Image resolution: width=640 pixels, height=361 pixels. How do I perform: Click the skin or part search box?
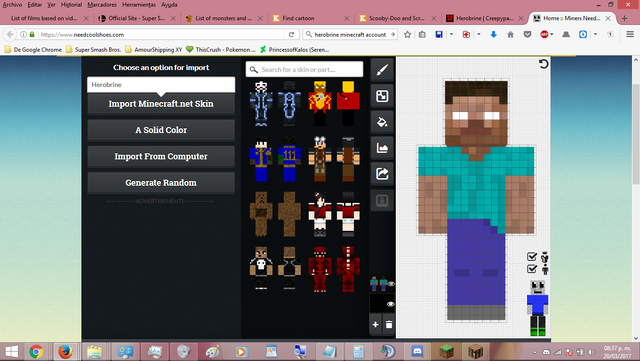(x=304, y=69)
